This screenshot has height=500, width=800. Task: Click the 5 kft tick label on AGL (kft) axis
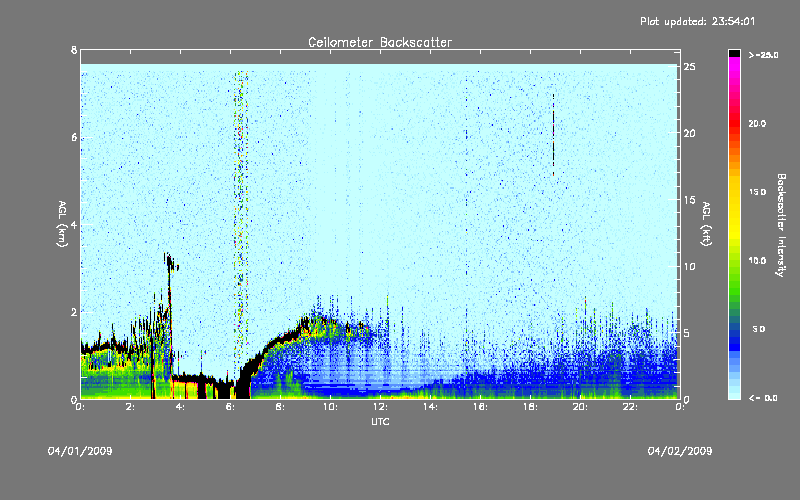click(687, 333)
